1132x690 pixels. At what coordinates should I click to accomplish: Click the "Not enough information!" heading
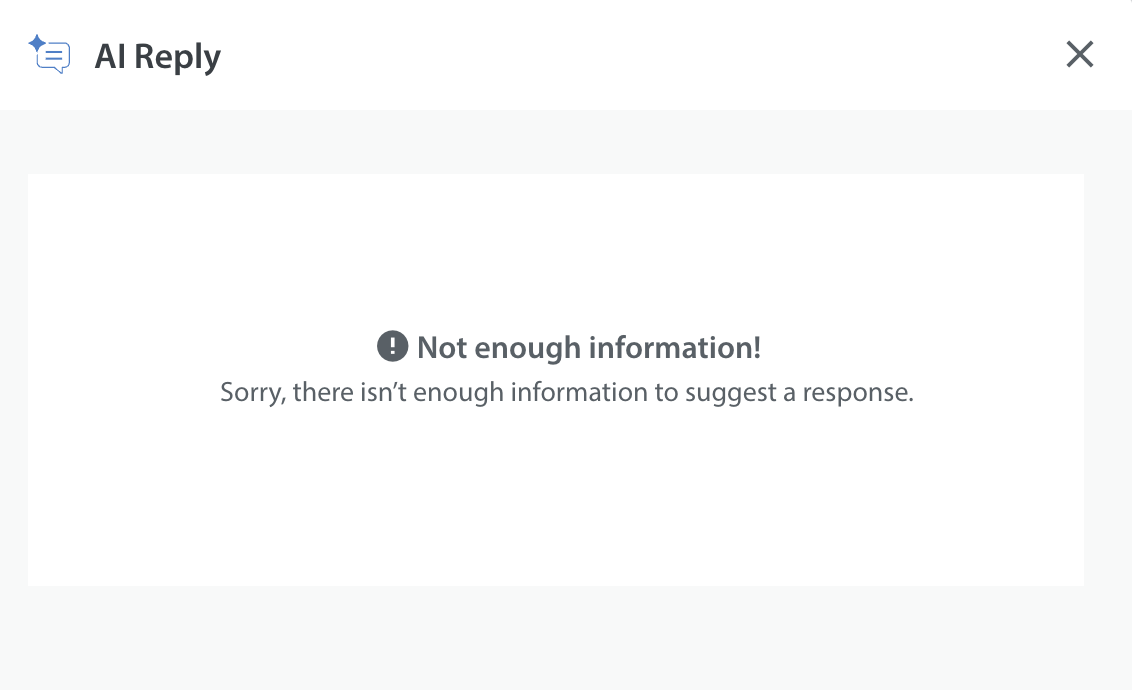[588, 348]
